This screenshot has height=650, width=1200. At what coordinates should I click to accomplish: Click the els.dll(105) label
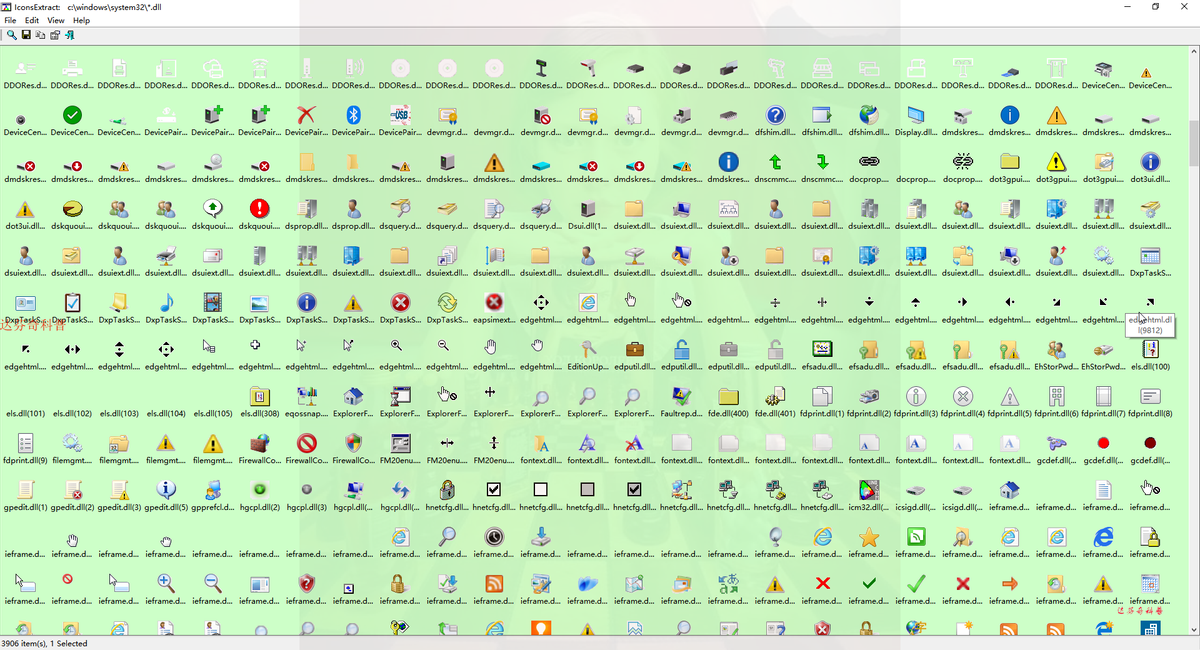point(212,413)
